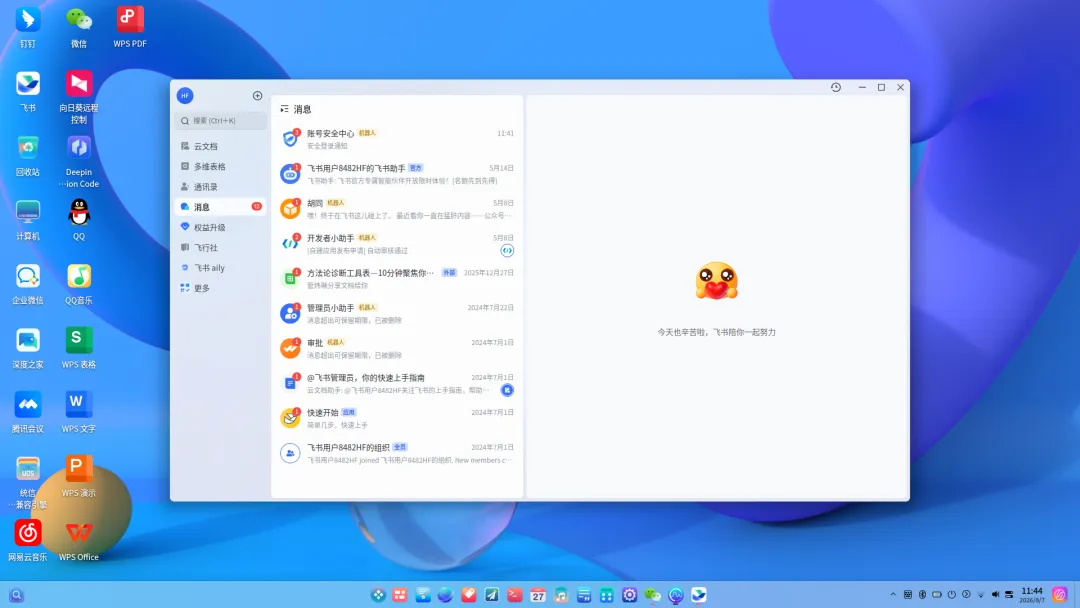Viewport: 1080px width, 608px height.
Task: Toggle the message list filter icon beside 消息
Action: tap(284, 109)
